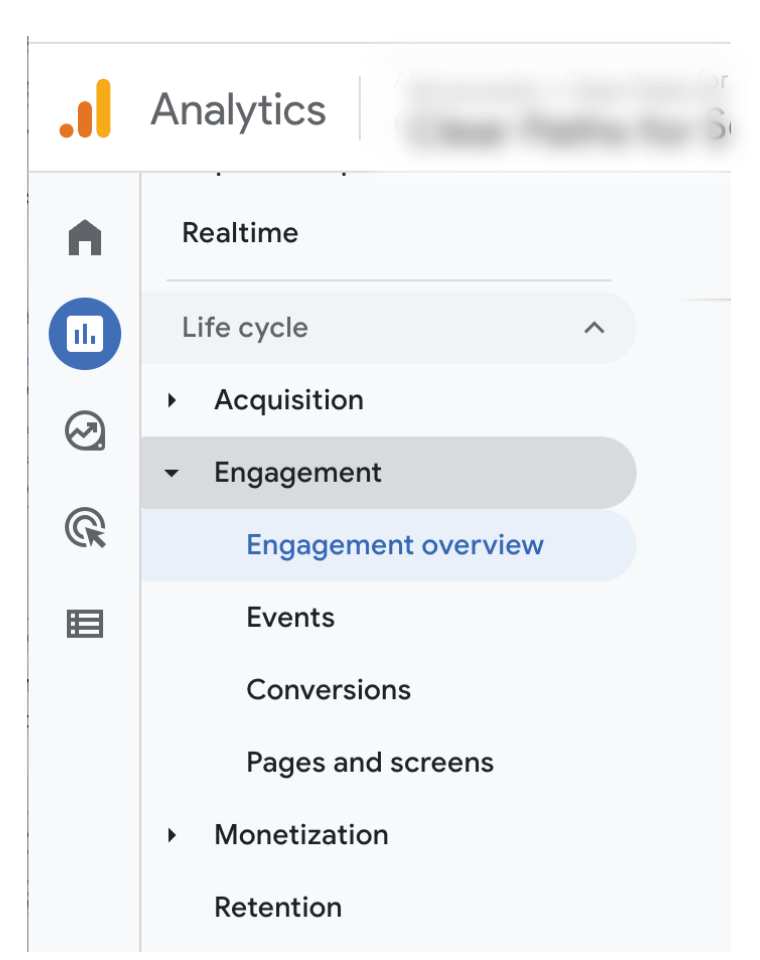This screenshot has height=960, width=760.
Task: Open the Explore icon in sidebar
Action: [85, 431]
